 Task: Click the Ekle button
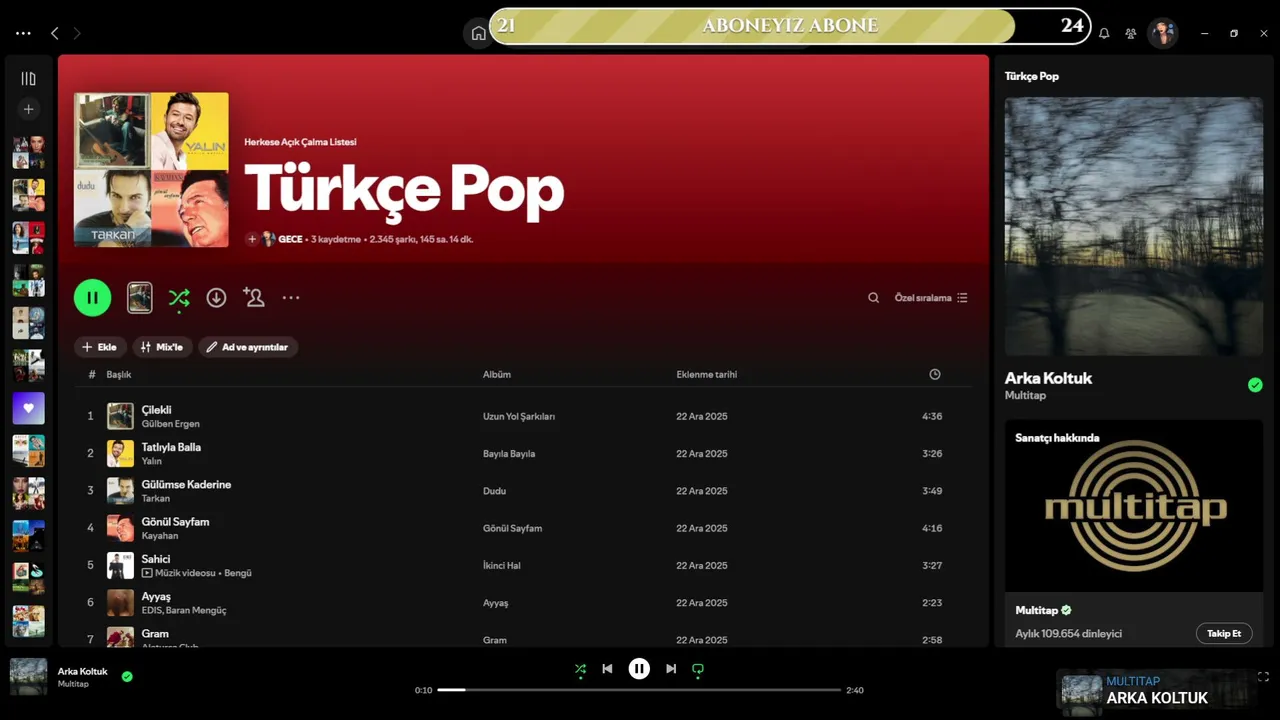[x=100, y=347]
